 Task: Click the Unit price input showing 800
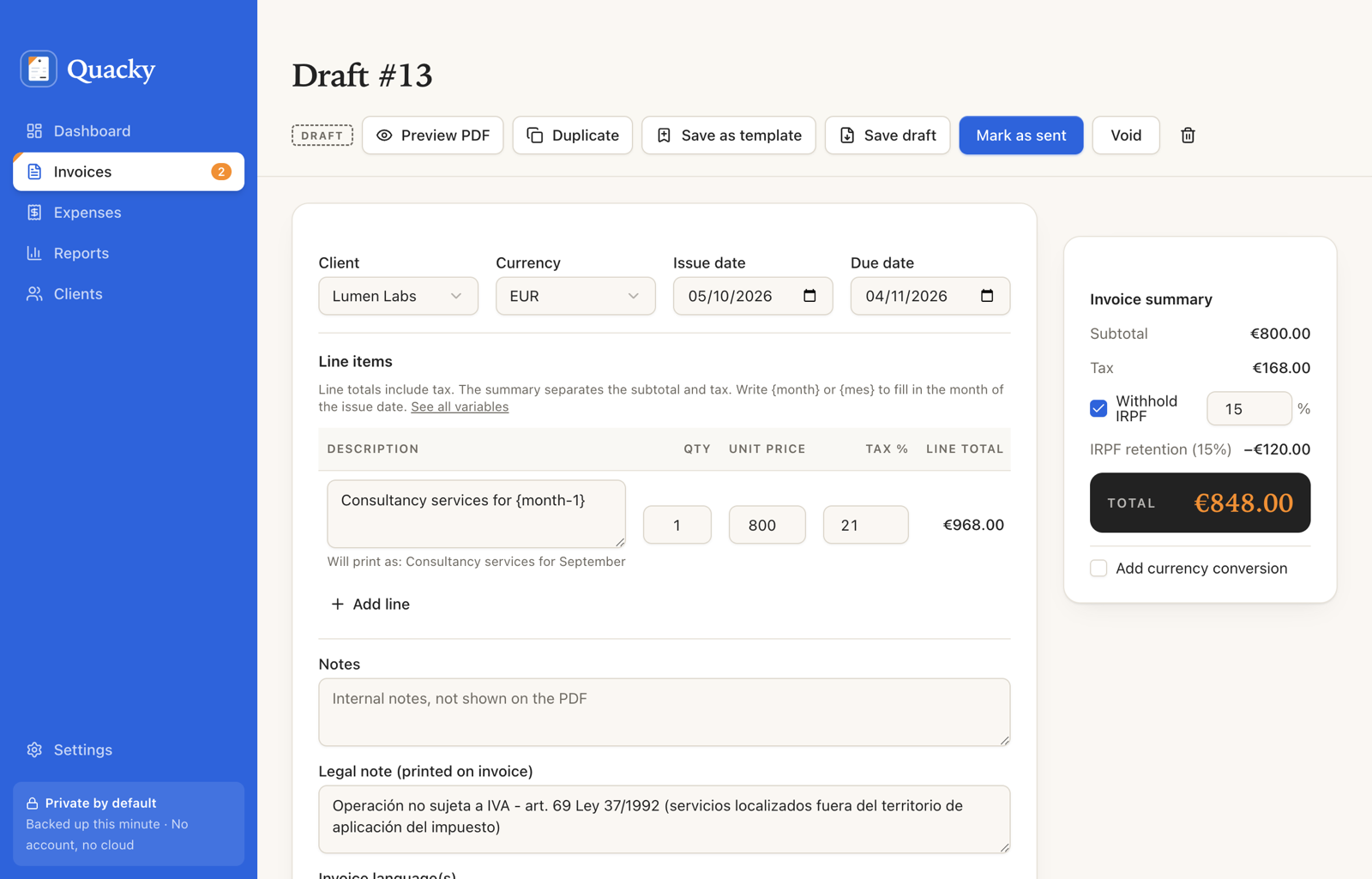pyautogui.click(x=767, y=525)
